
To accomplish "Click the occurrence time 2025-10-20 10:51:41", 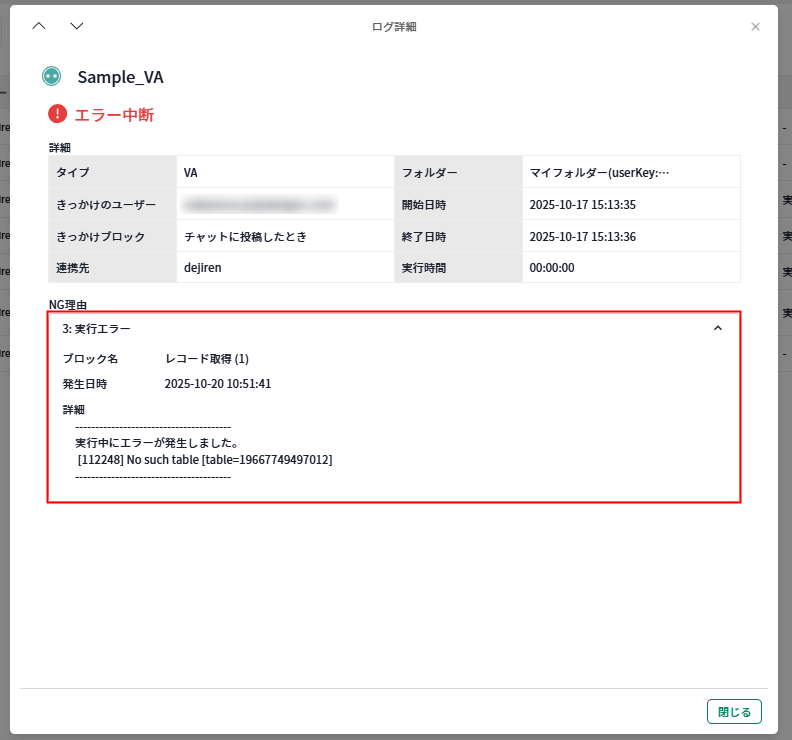I will tap(218, 383).
